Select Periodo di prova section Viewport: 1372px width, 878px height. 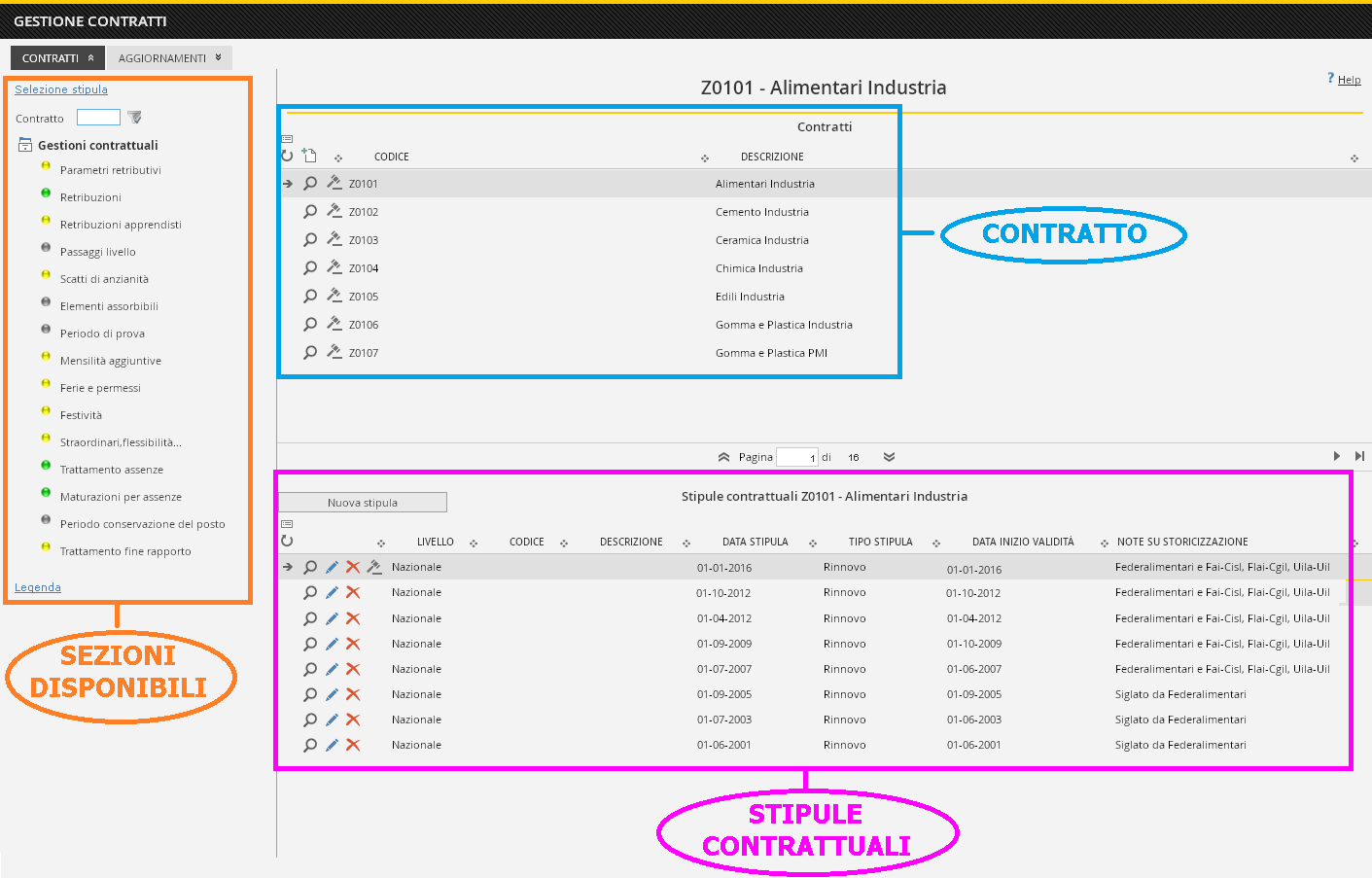[102, 334]
